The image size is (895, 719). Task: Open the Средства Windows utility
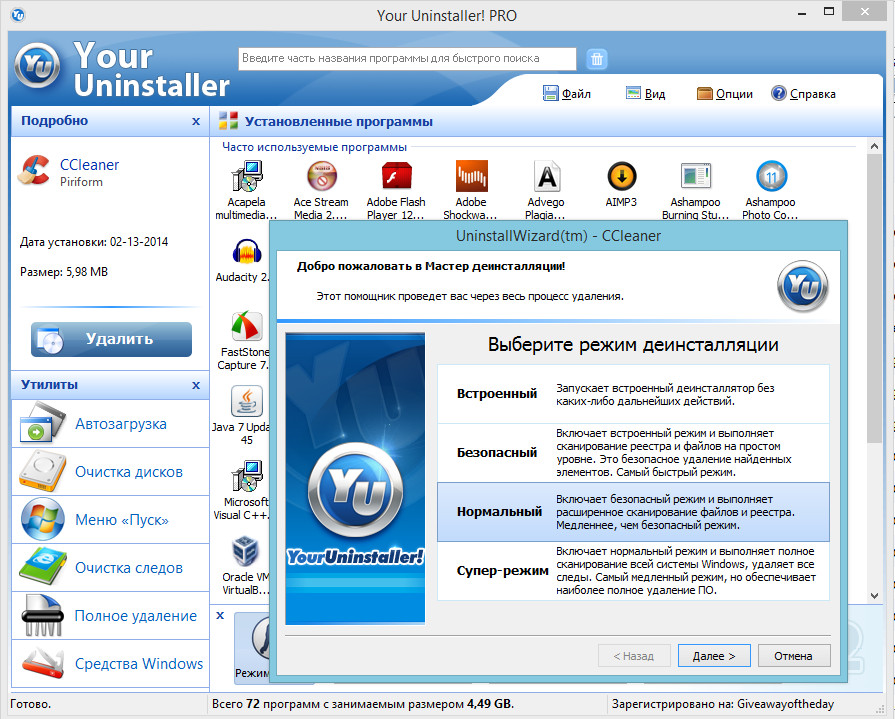pyautogui.click(x=110, y=663)
